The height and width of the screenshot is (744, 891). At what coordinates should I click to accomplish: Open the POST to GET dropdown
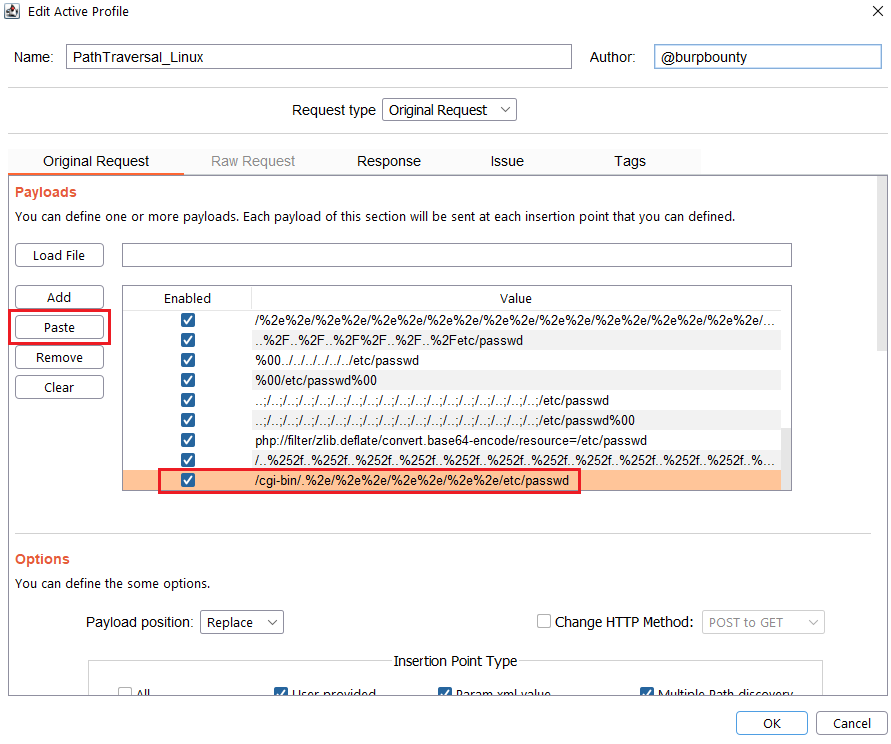click(x=763, y=622)
